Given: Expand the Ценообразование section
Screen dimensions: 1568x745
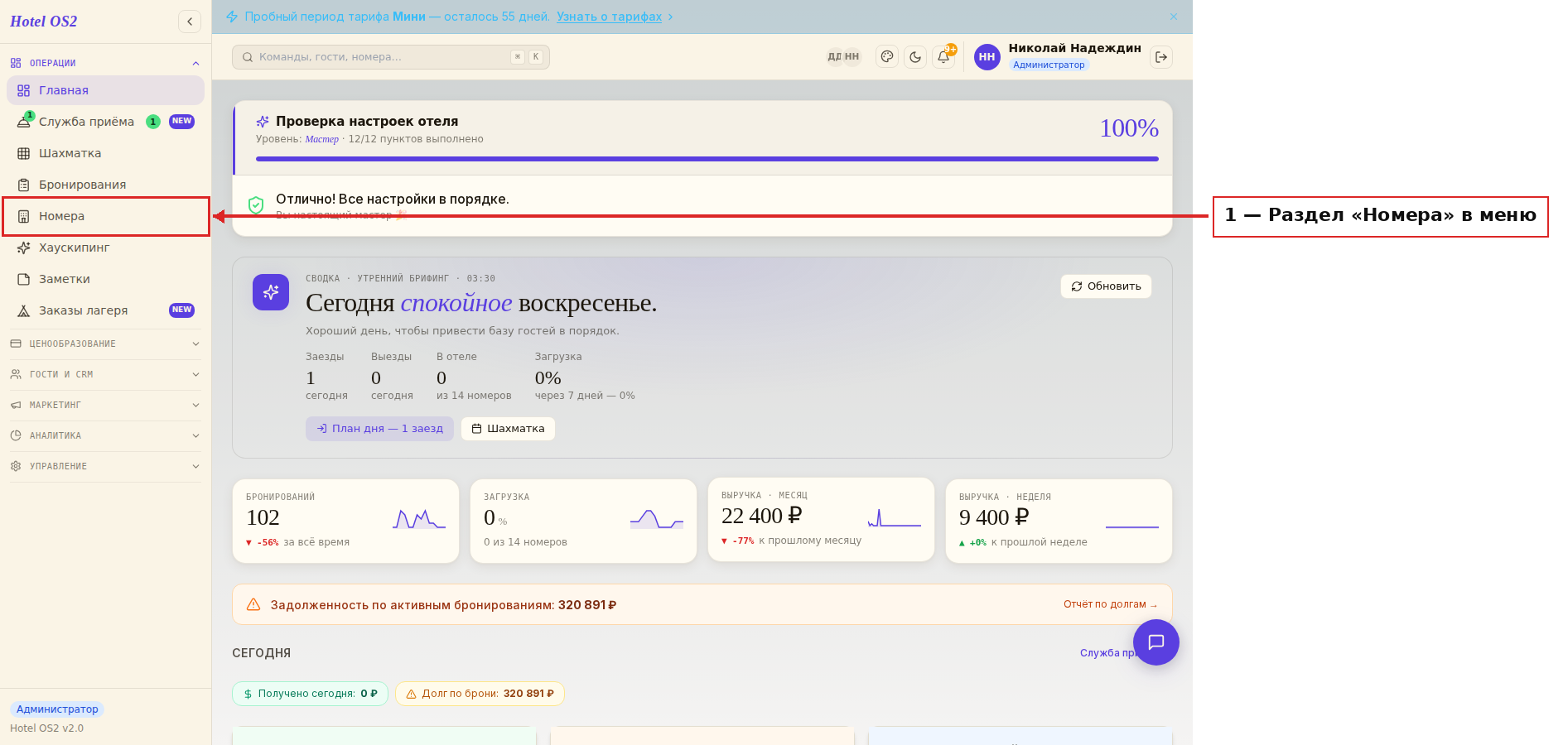Looking at the screenshot, I should point(105,344).
